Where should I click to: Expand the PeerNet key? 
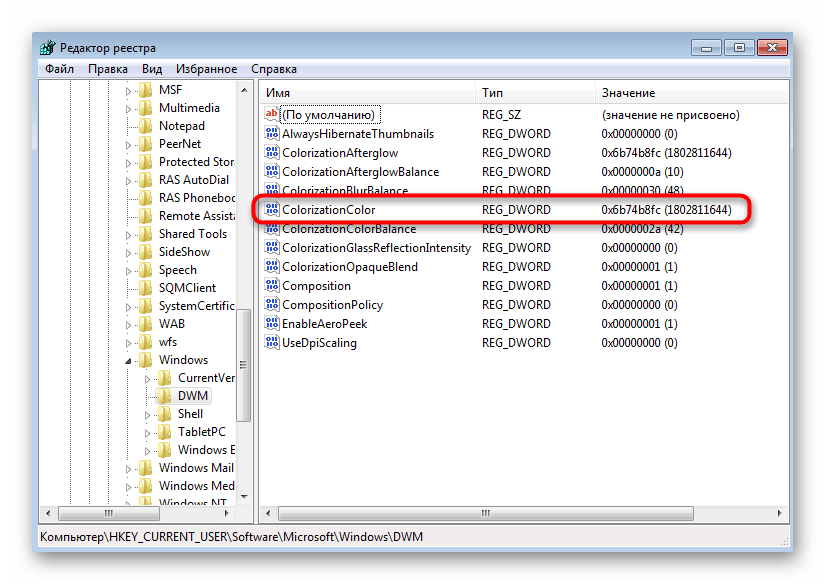click(x=128, y=145)
